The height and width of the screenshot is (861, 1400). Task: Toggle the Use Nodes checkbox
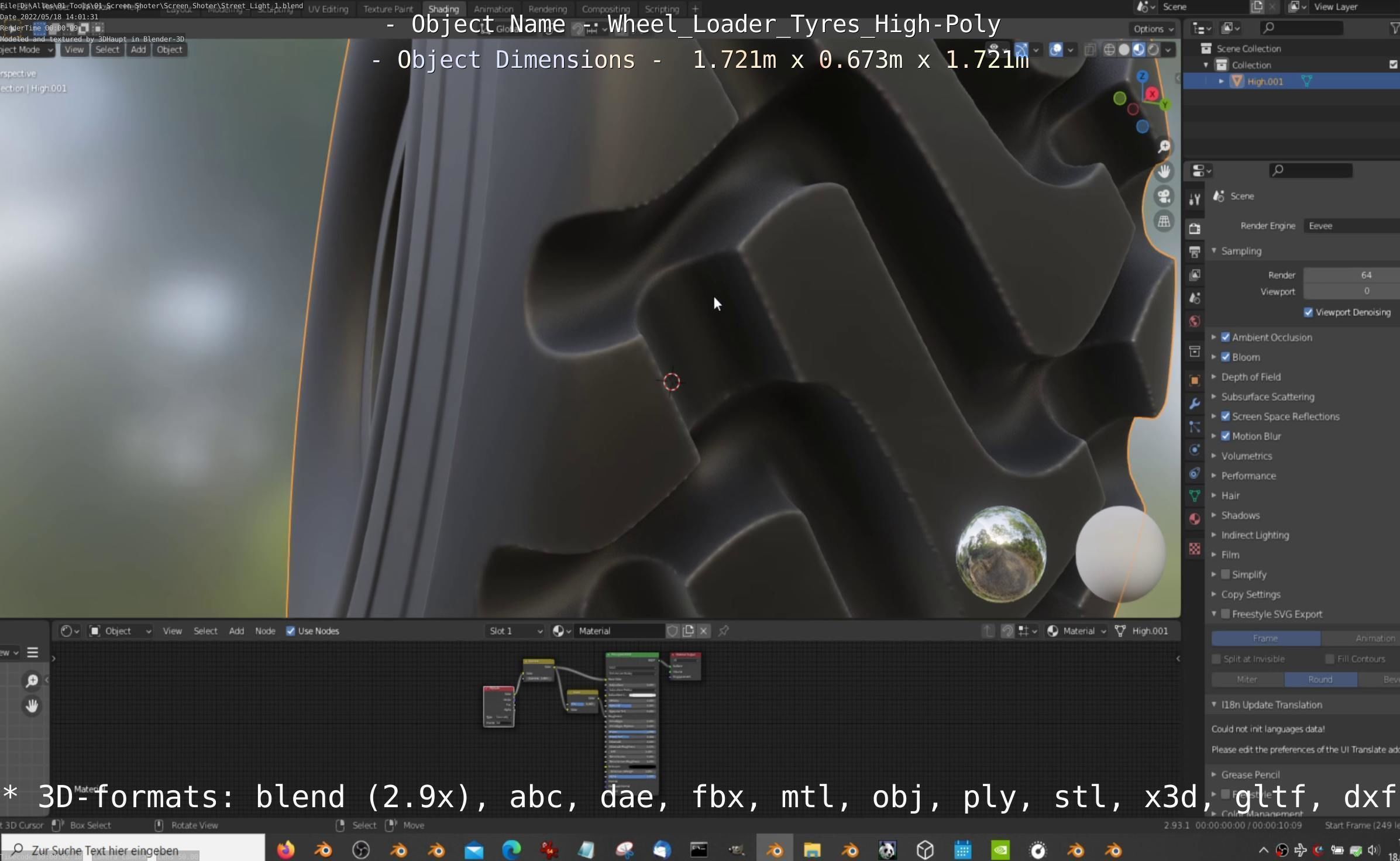click(x=291, y=631)
